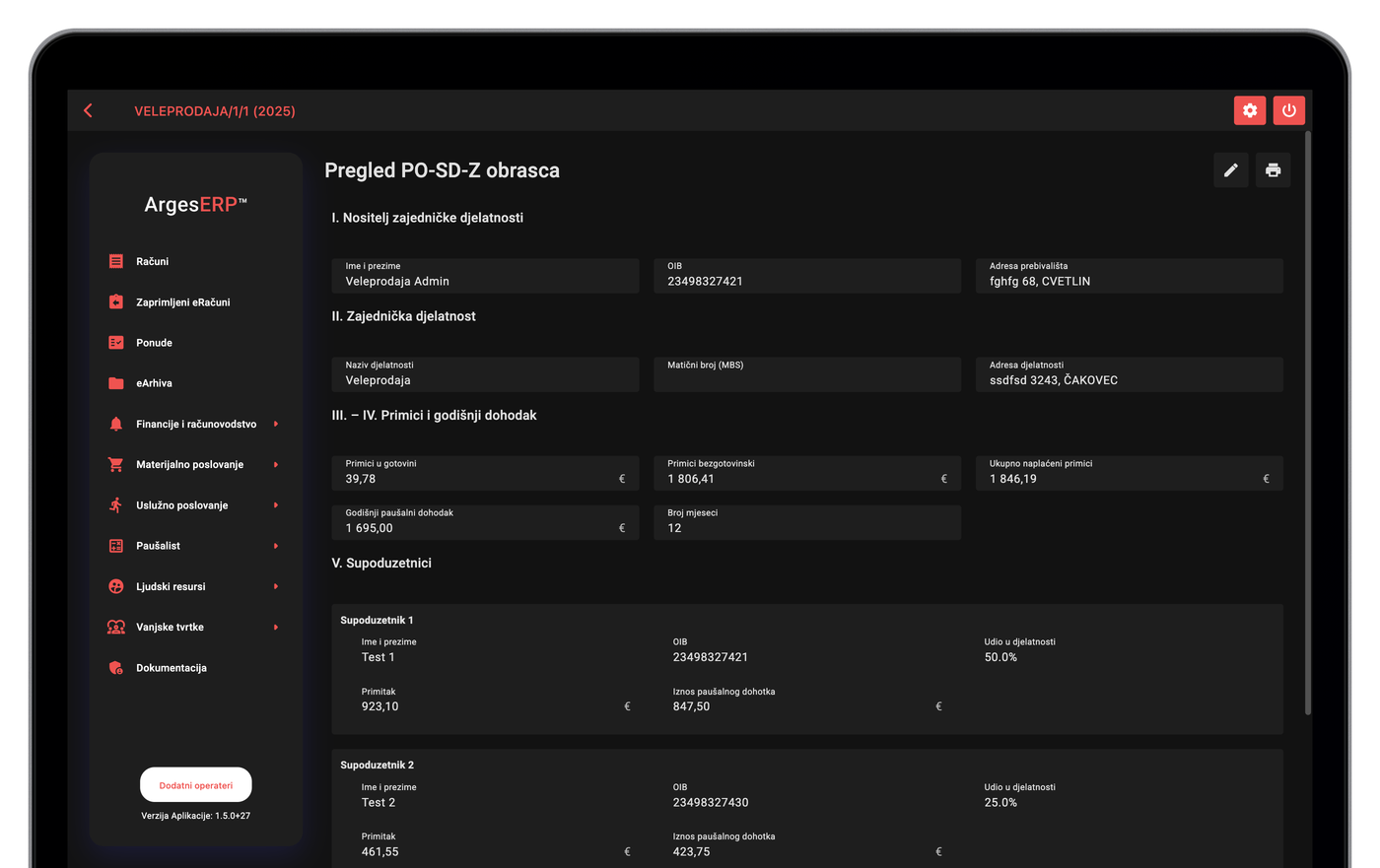Click Supoduzetnik 2 paušalni dohodak 423,75
The image size is (1380, 868).
point(691,852)
